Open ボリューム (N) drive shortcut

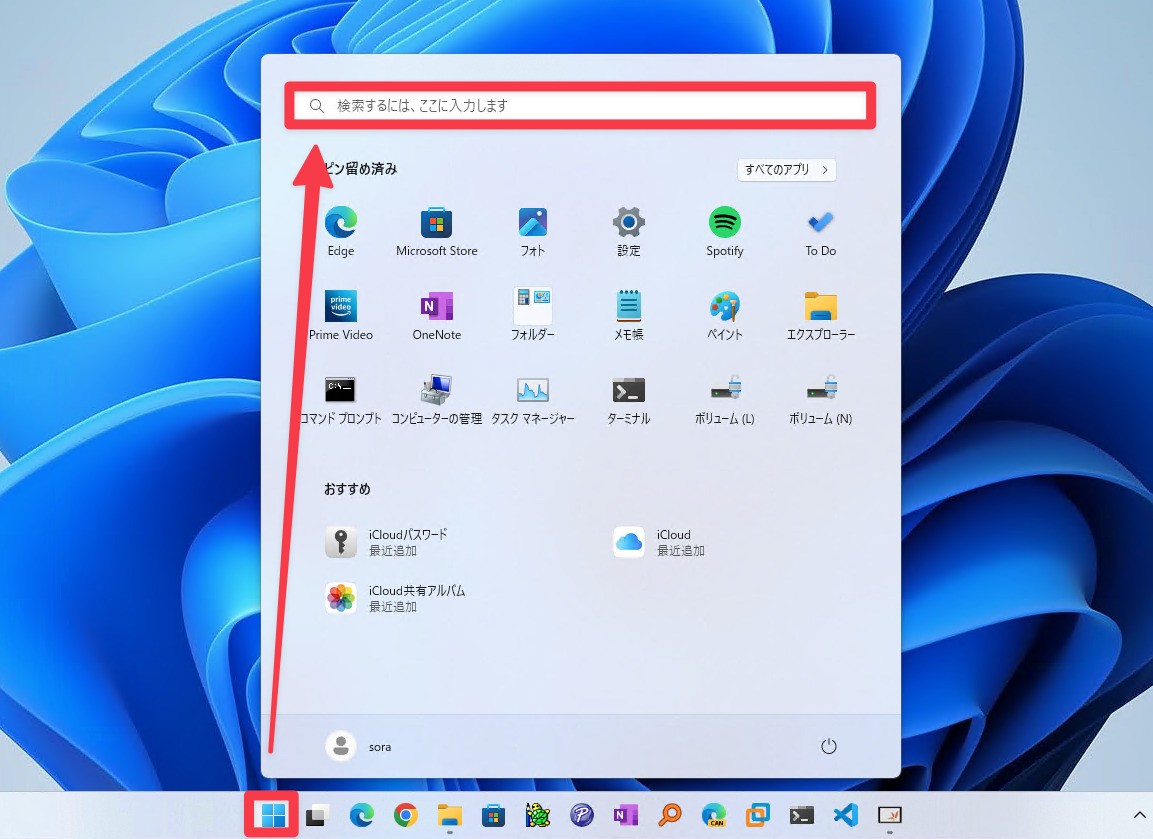click(x=821, y=399)
